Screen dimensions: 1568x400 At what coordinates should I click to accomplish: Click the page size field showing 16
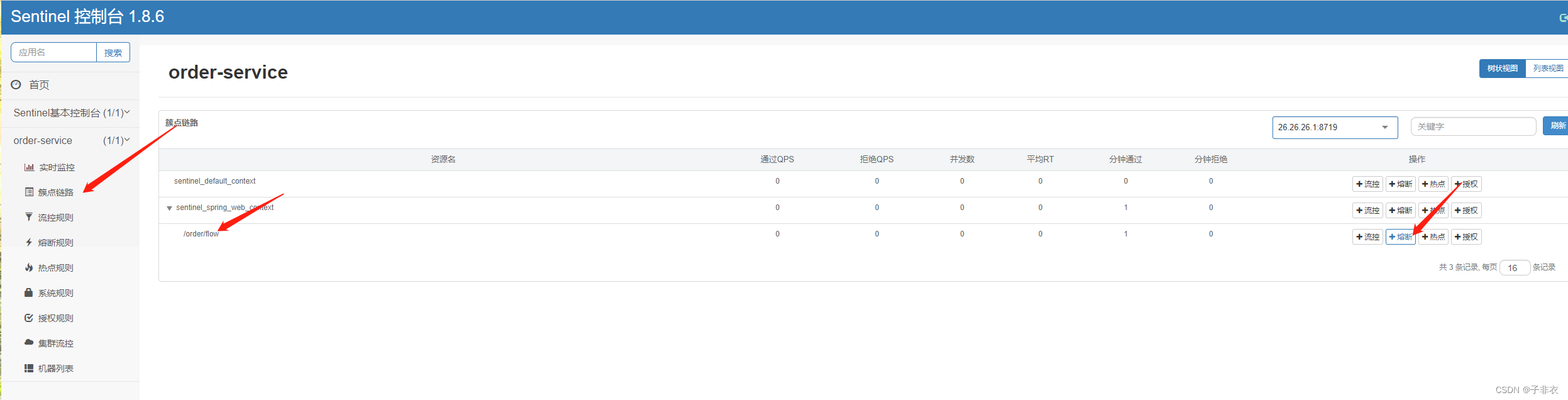coord(1515,268)
